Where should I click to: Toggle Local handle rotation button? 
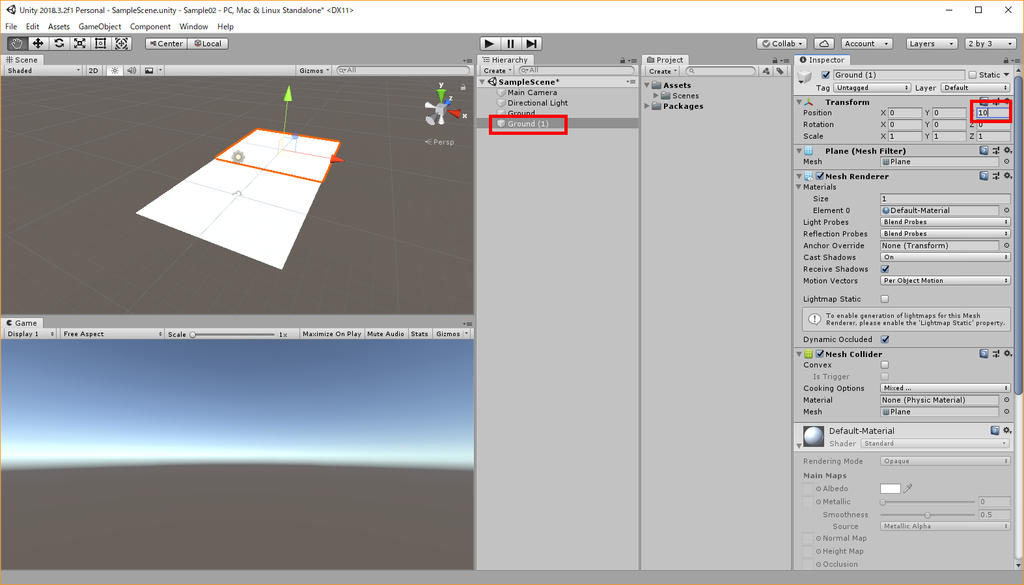point(208,44)
